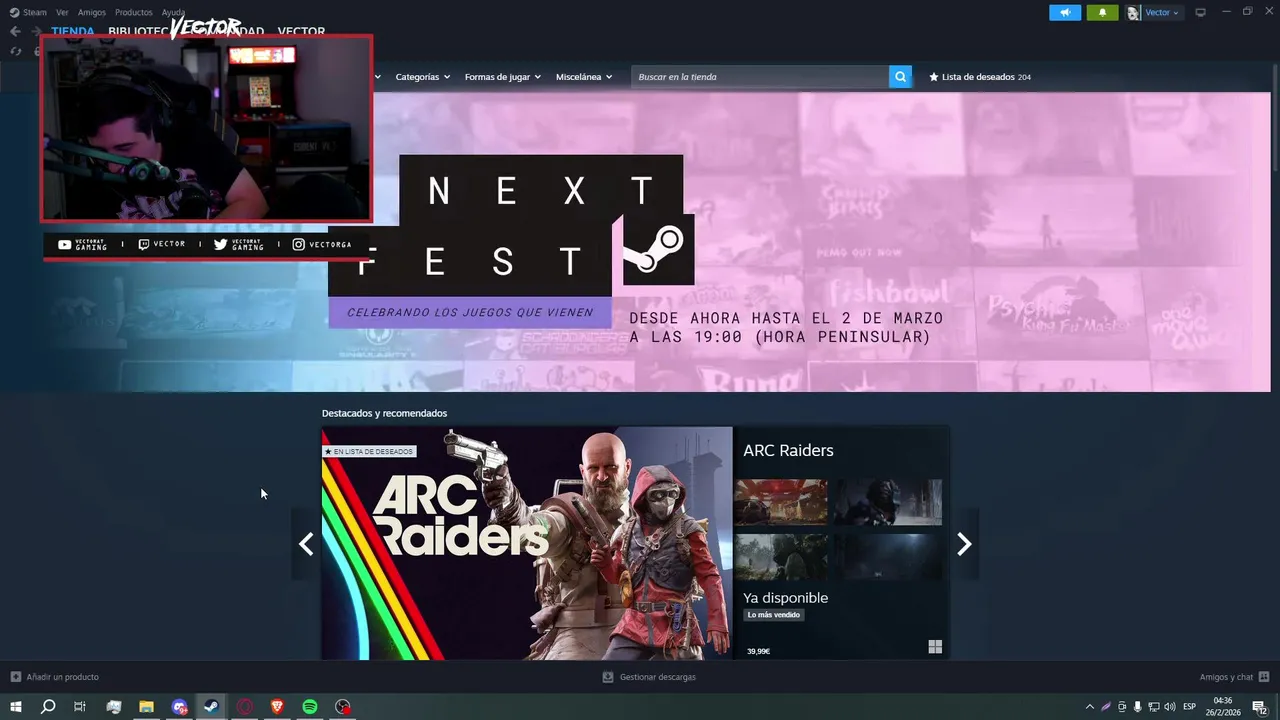1280x720 pixels.
Task: Open the Vector account dropdown
Action: [1162, 12]
